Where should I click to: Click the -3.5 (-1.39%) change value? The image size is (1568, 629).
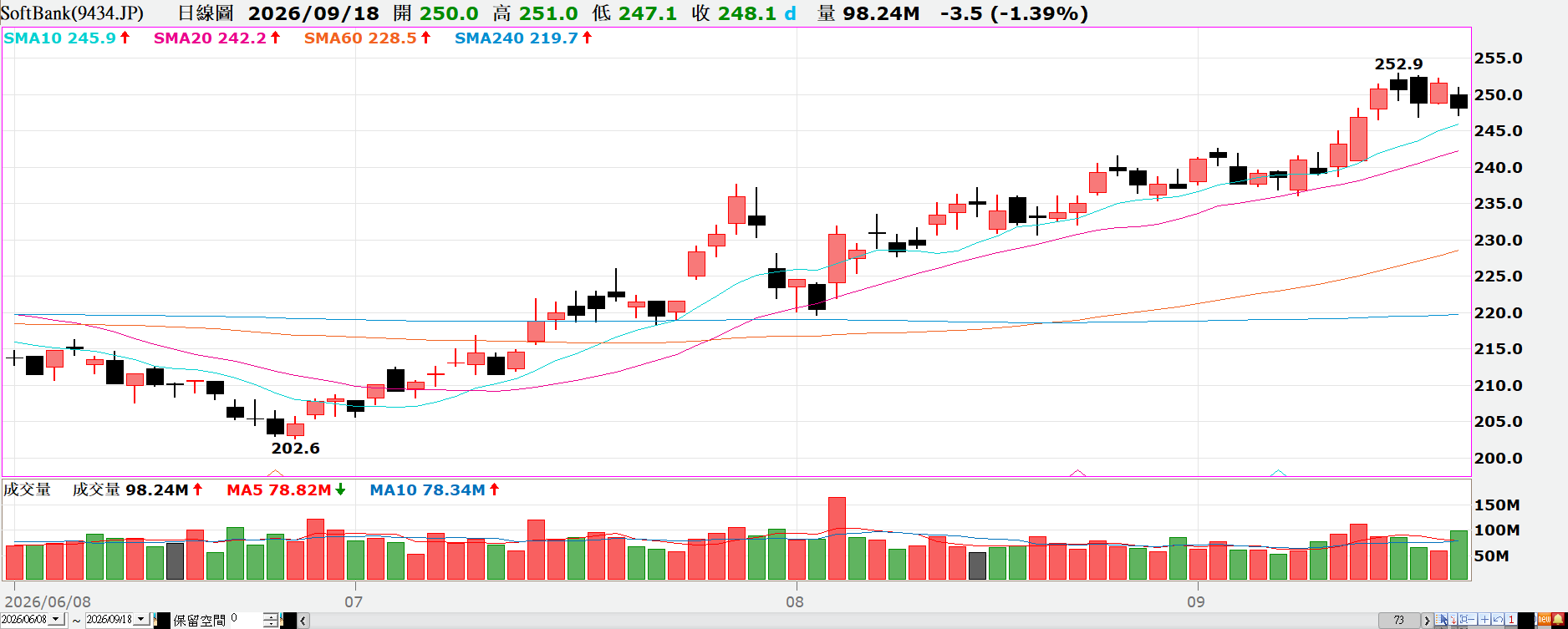point(1014,13)
